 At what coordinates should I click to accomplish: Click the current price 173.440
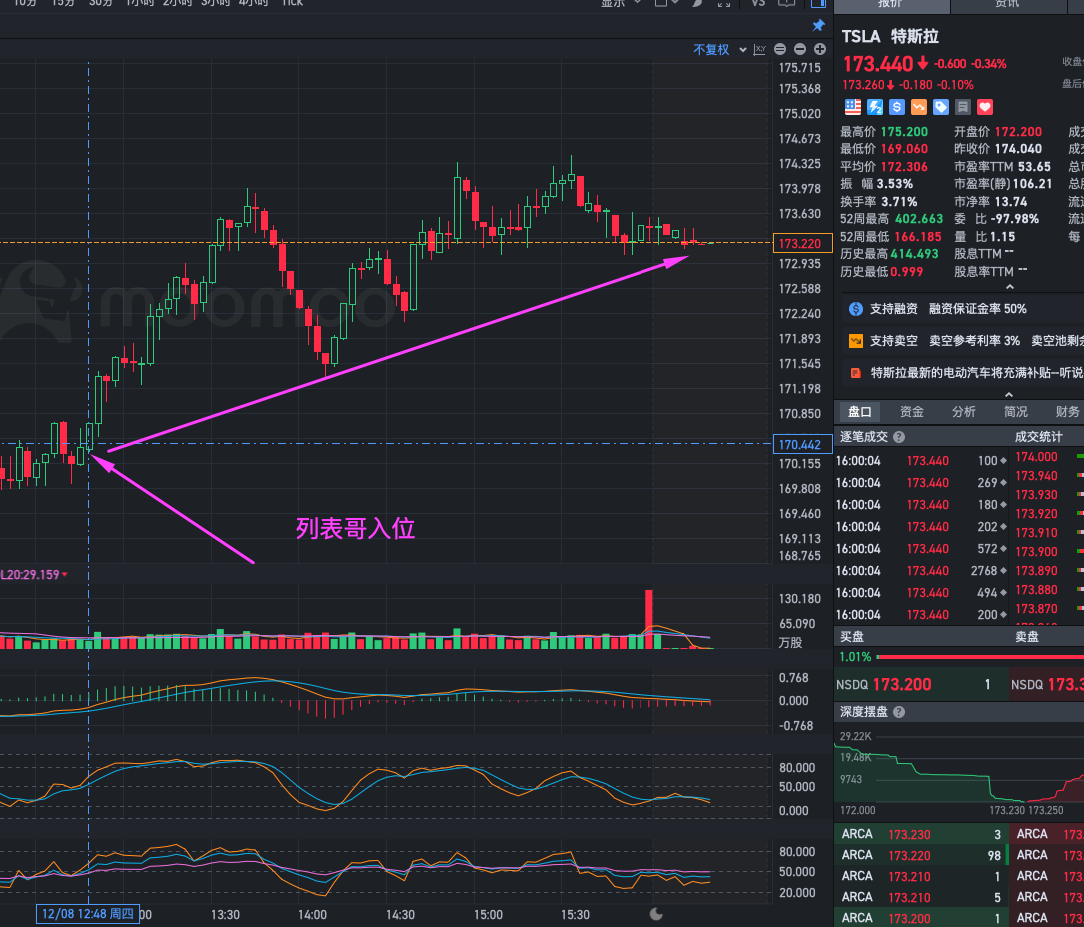tap(878, 64)
